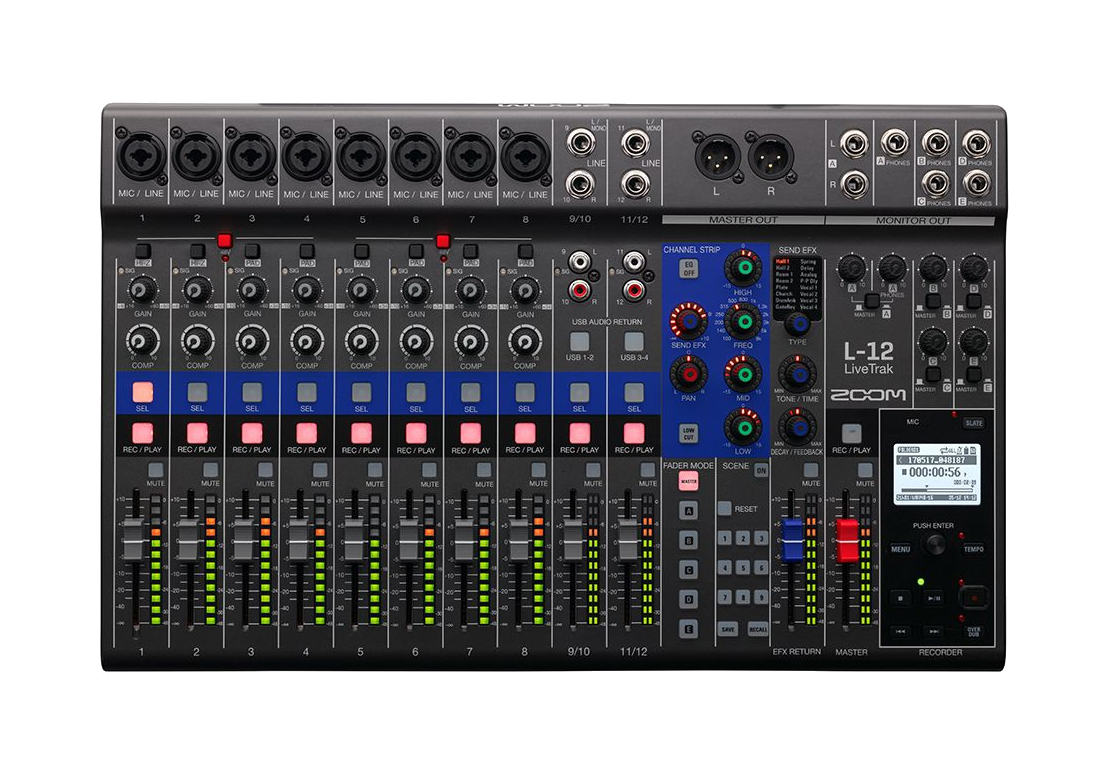The image size is (1109, 775).
Task: Click the scene RESET button
Action: point(725,508)
